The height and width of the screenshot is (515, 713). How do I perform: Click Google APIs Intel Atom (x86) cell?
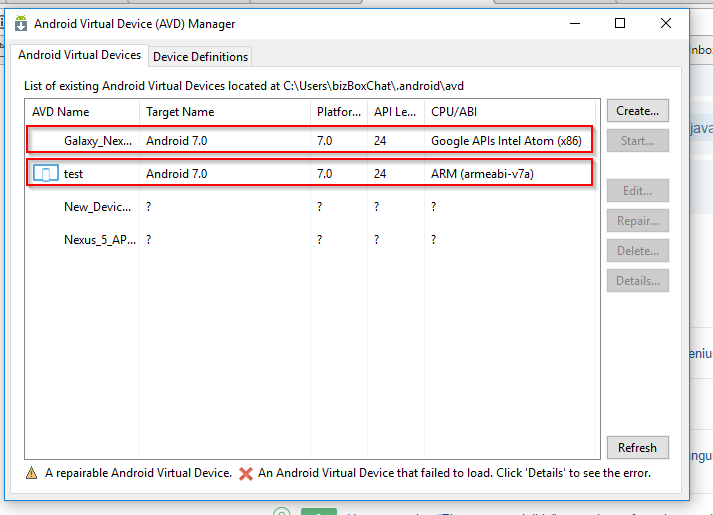(506, 141)
